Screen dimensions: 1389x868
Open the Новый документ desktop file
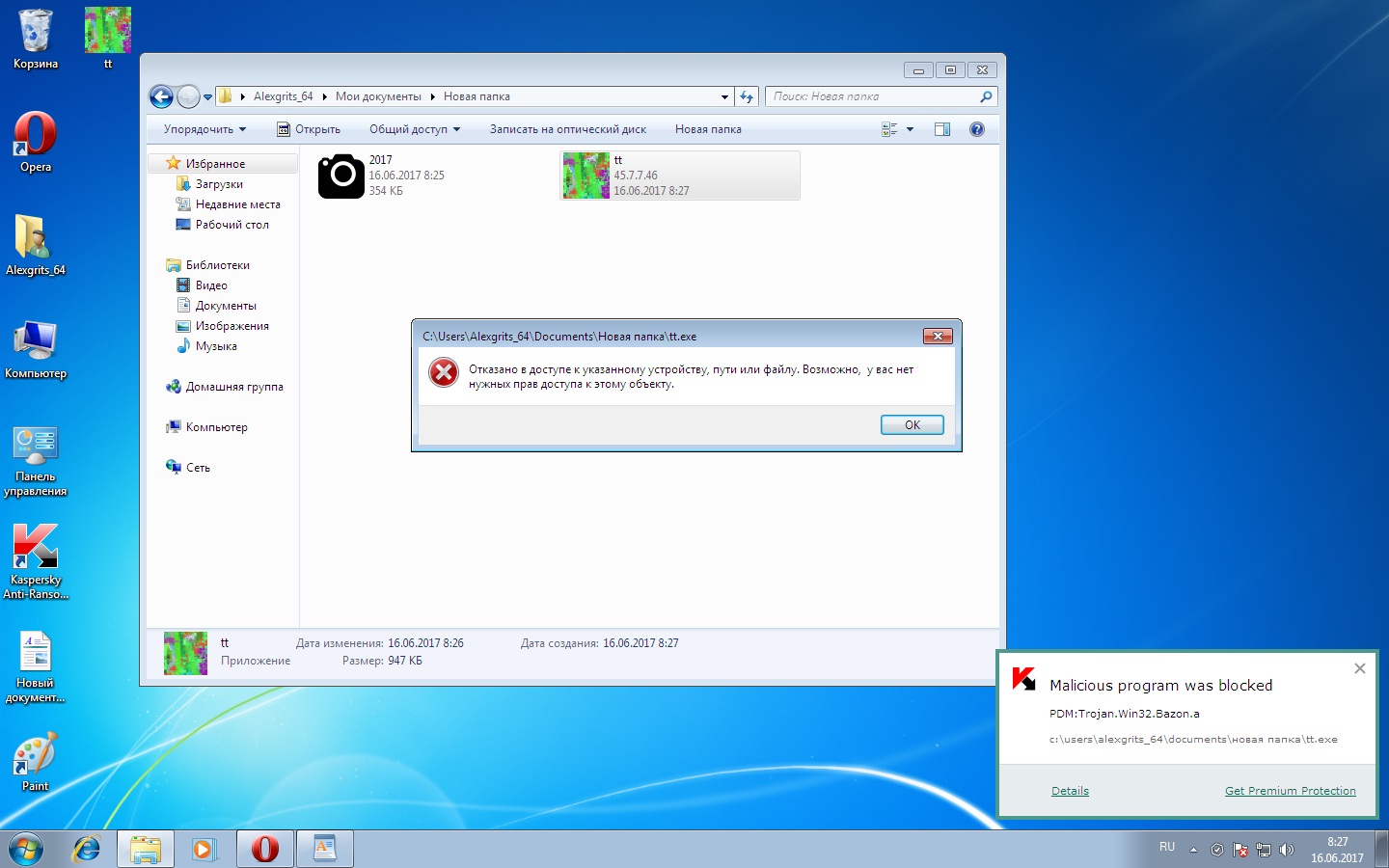(36, 666)
